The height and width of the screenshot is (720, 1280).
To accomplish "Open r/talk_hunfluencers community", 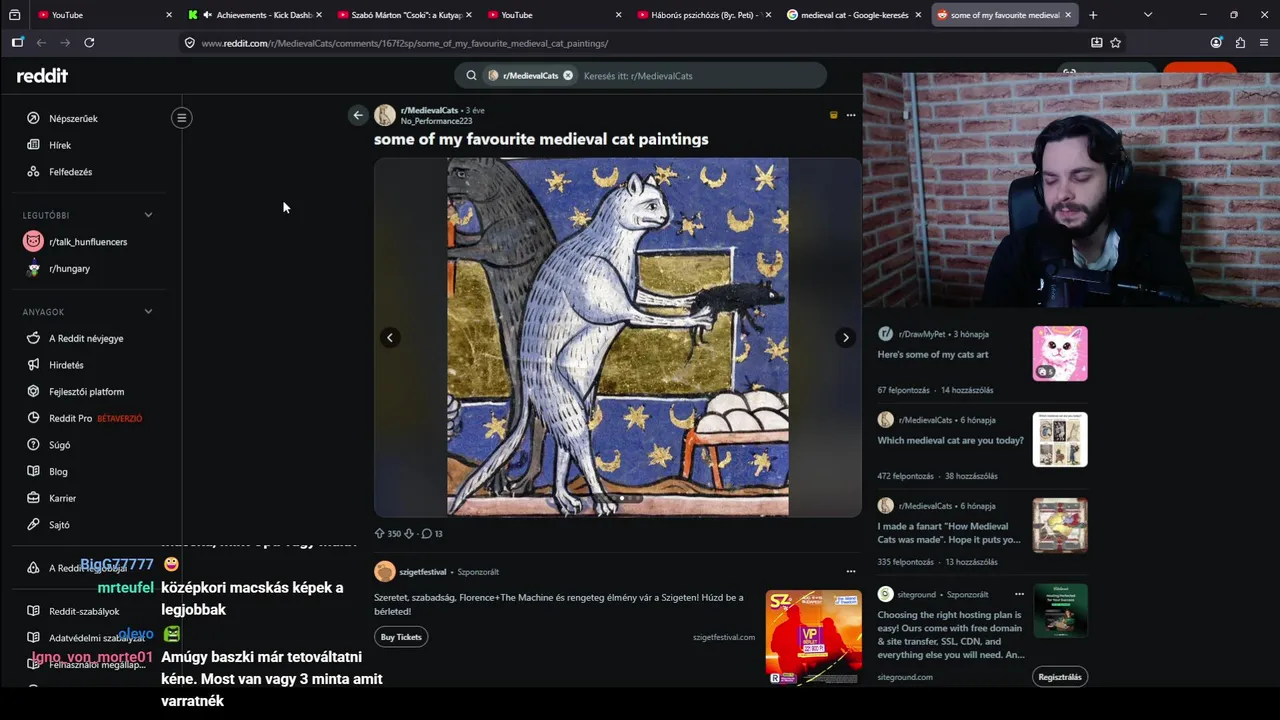I will [x=90, y=242].
